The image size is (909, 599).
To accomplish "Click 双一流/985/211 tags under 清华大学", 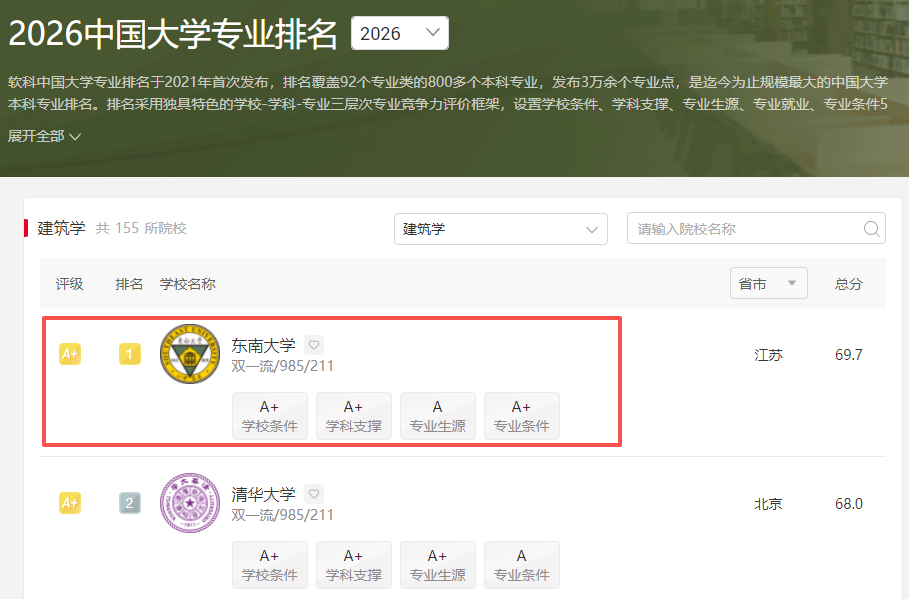I will click(282, 515).
